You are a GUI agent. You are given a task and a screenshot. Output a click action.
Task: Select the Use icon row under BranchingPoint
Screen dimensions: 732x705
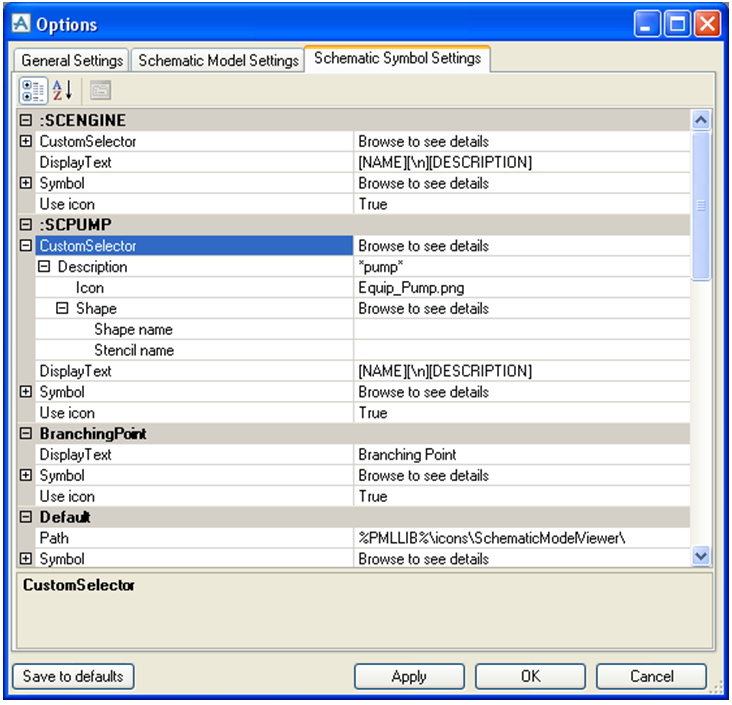coord(190,496)
